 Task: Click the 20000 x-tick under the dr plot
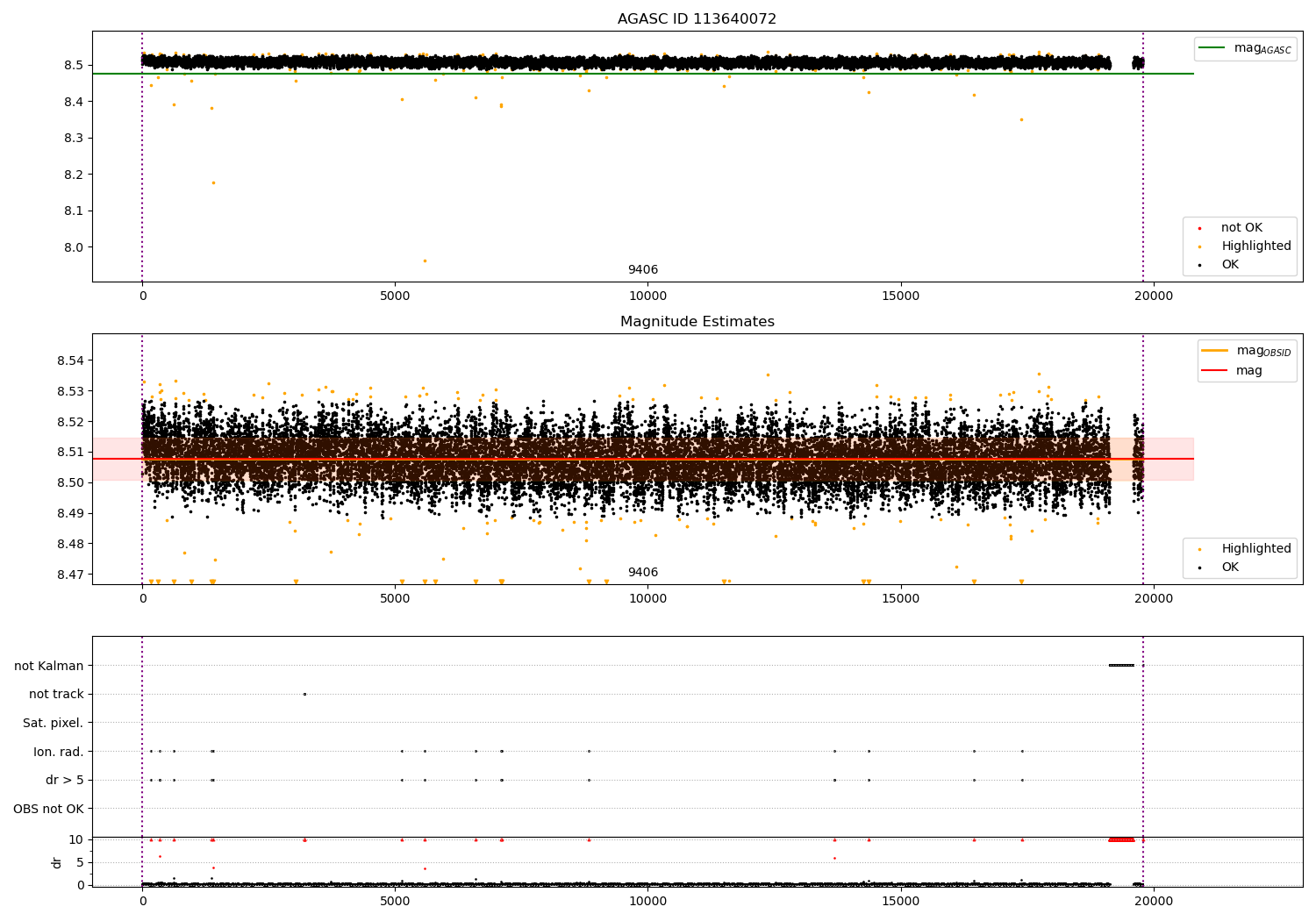pos(1153,902)
